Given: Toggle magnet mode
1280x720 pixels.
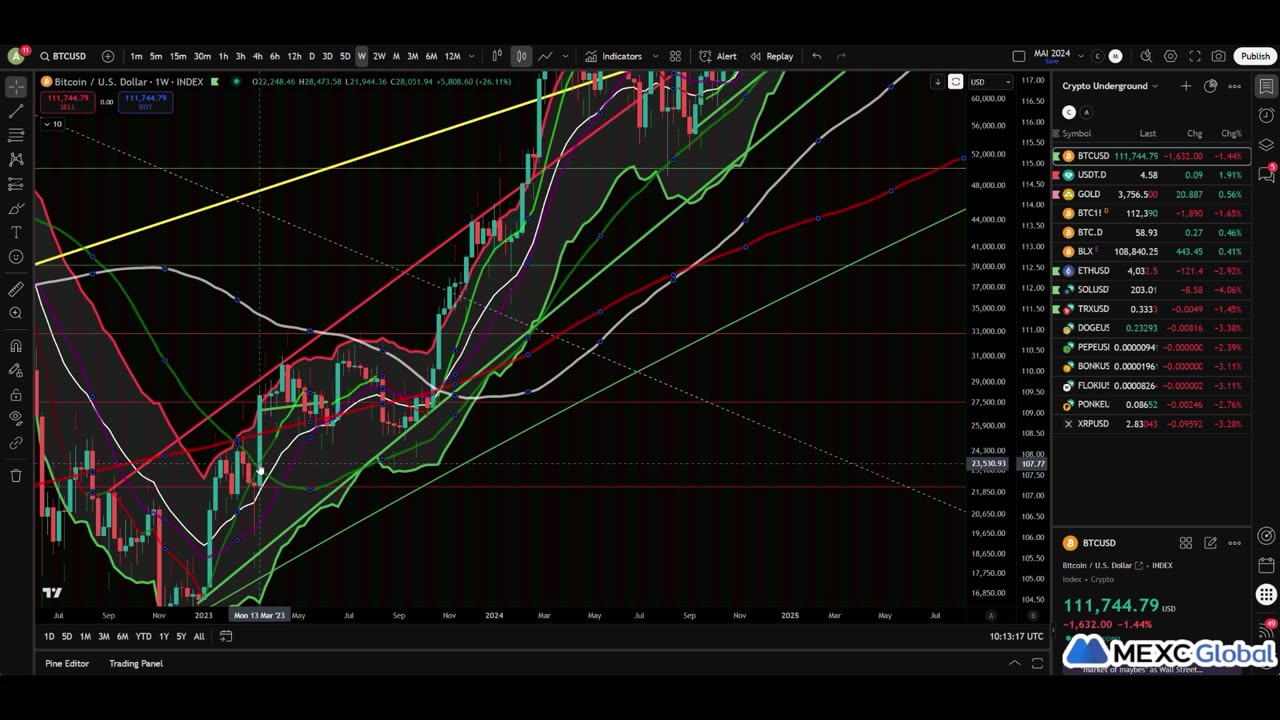Looking at the screenshot, I should 16,346.
